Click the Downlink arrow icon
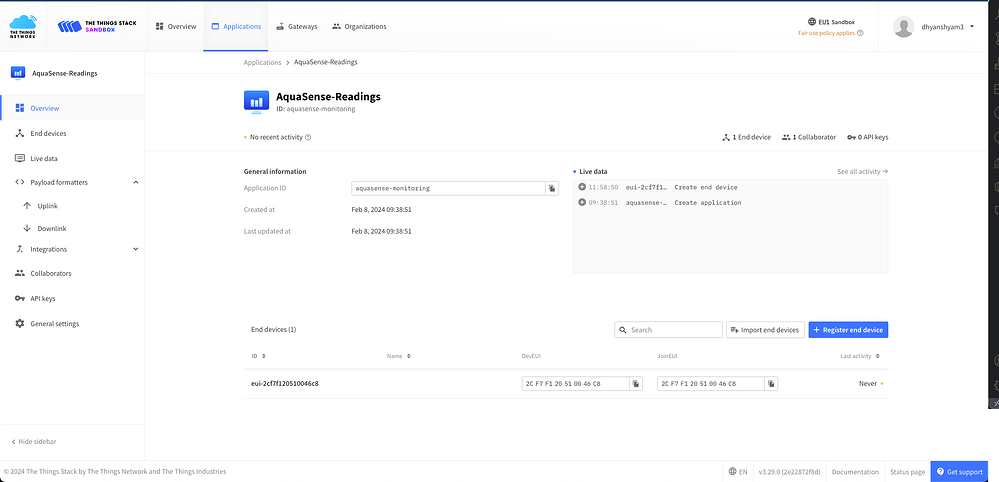This screenshot has height=482, width=999. (x=27, y=228)
